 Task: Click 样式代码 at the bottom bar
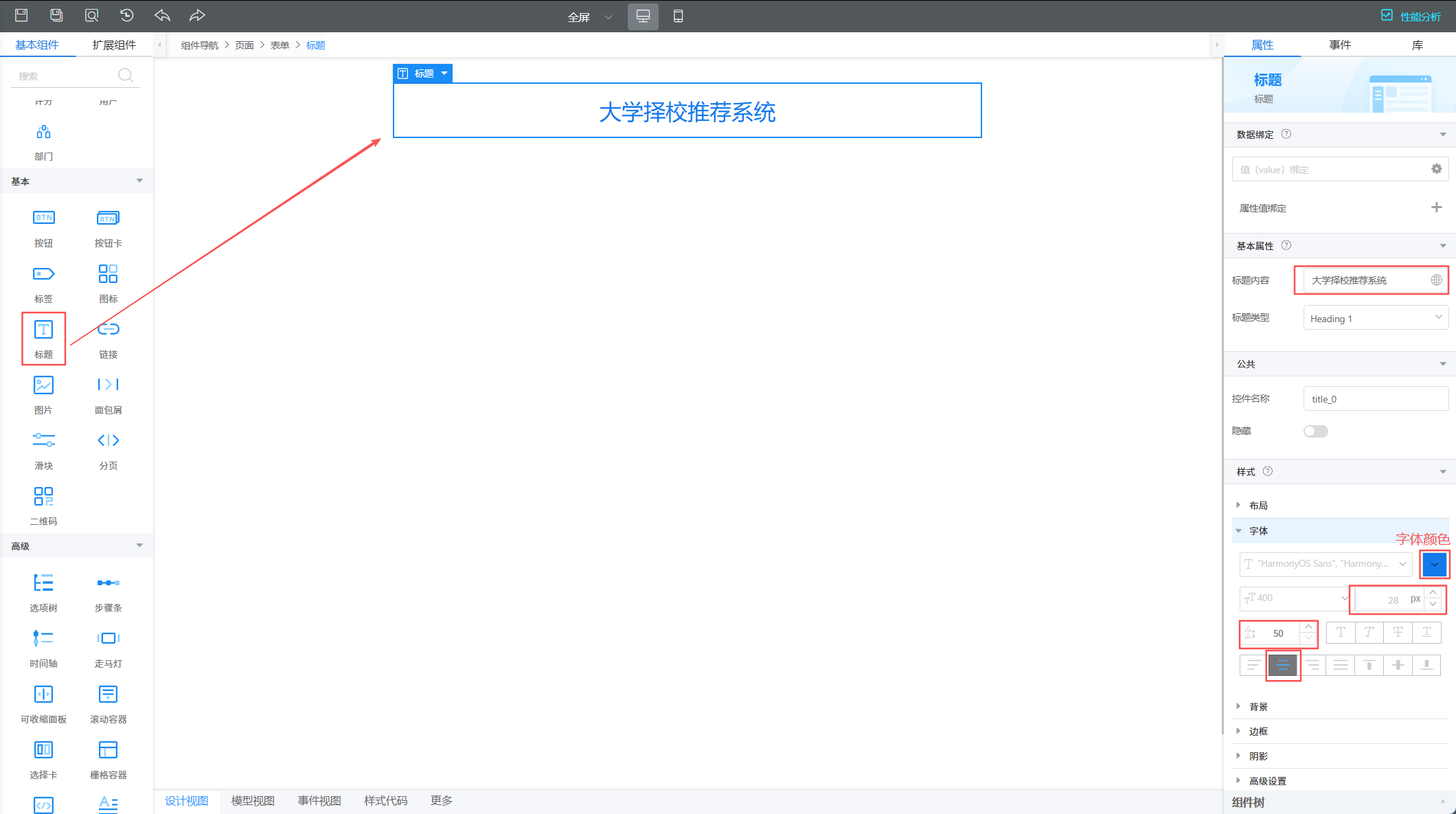[385, 801]
